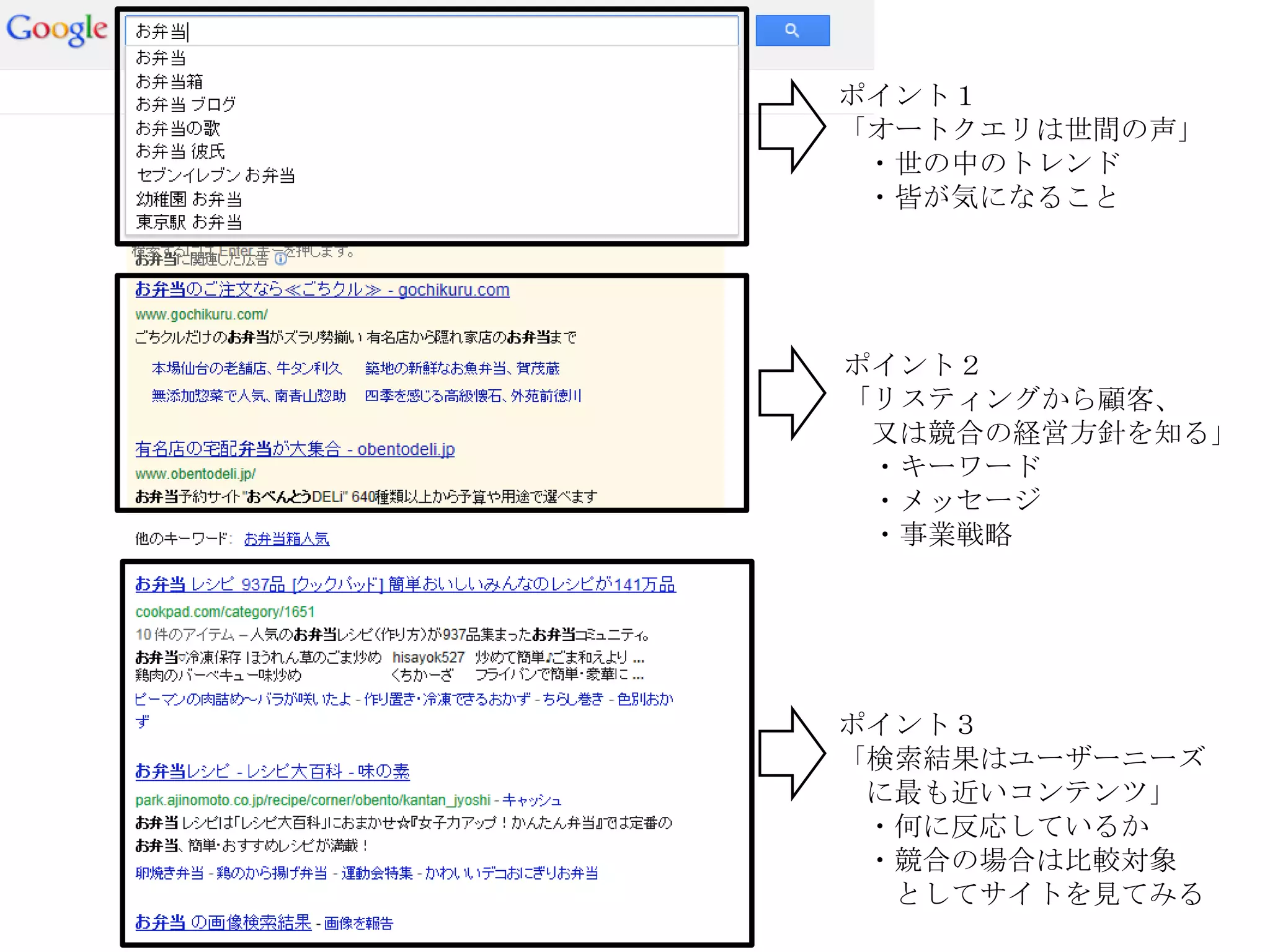Open the 作り置き・冷凍できるおかず sublink
The image size is (1270, 952).
447,699
